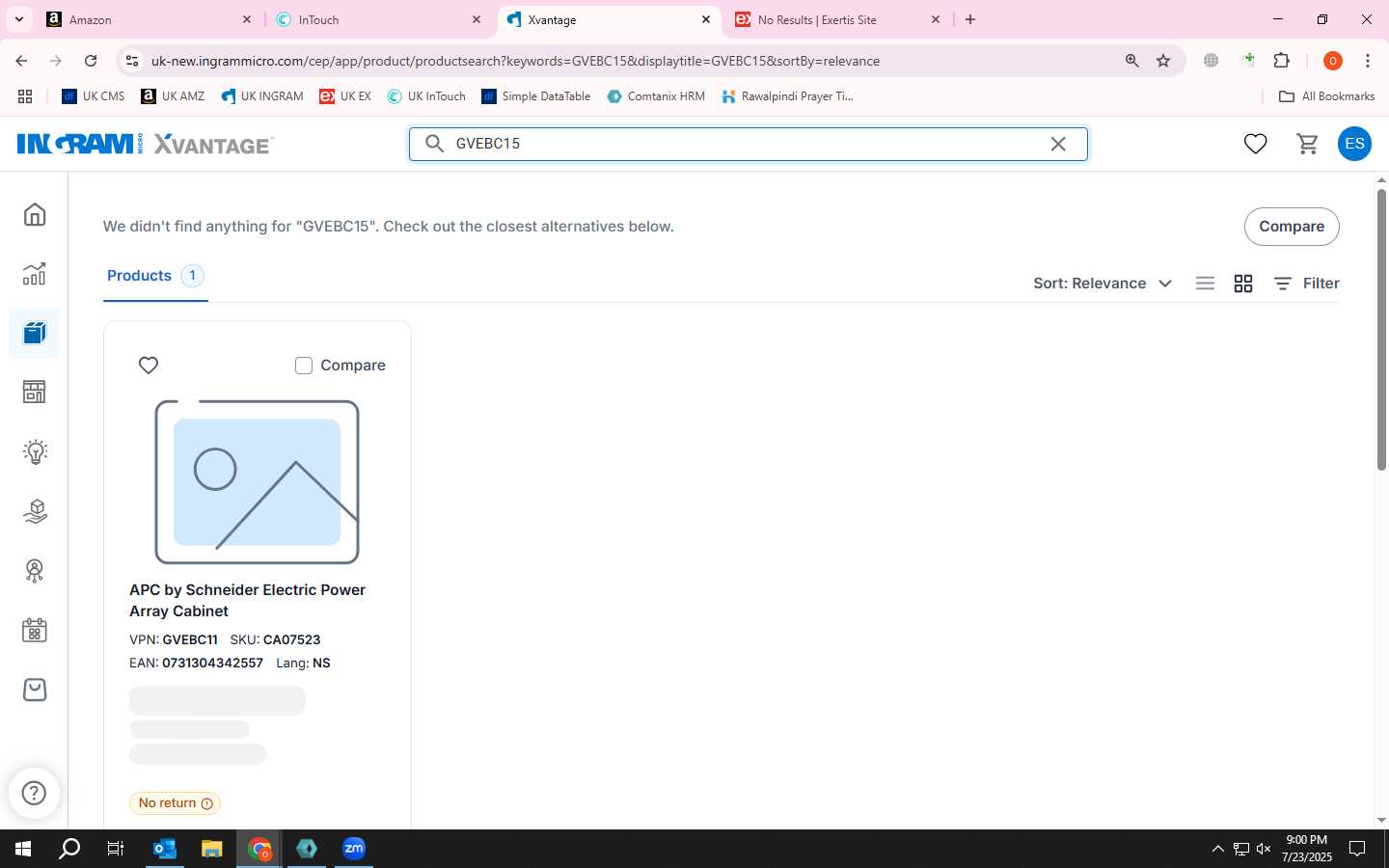Select the SKU value CA07523
The width and height of the screenshot is (1389, 868).
pyautogui.click(x=291, y=639)
